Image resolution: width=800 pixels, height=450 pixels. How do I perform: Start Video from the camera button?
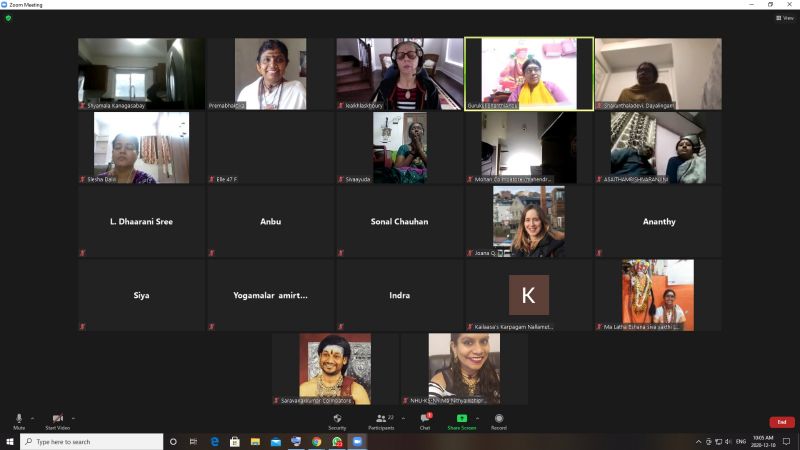click(x=57, y=419)
